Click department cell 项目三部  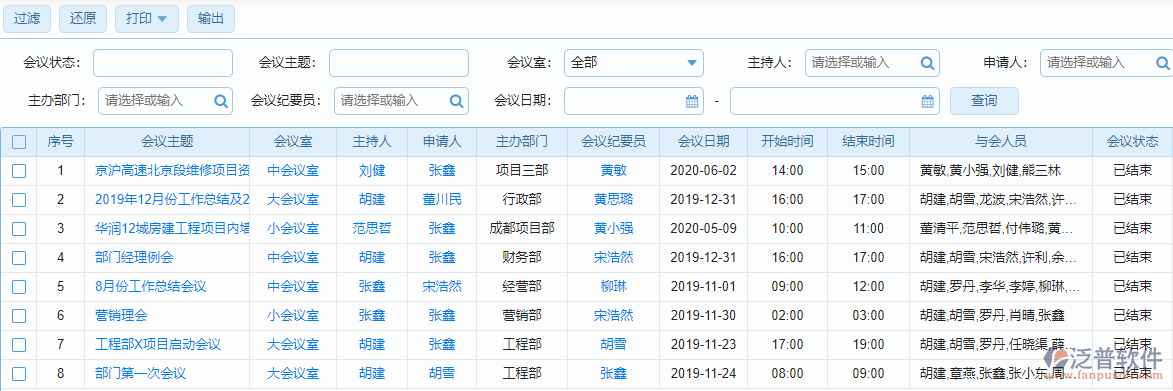coord(522,170)
